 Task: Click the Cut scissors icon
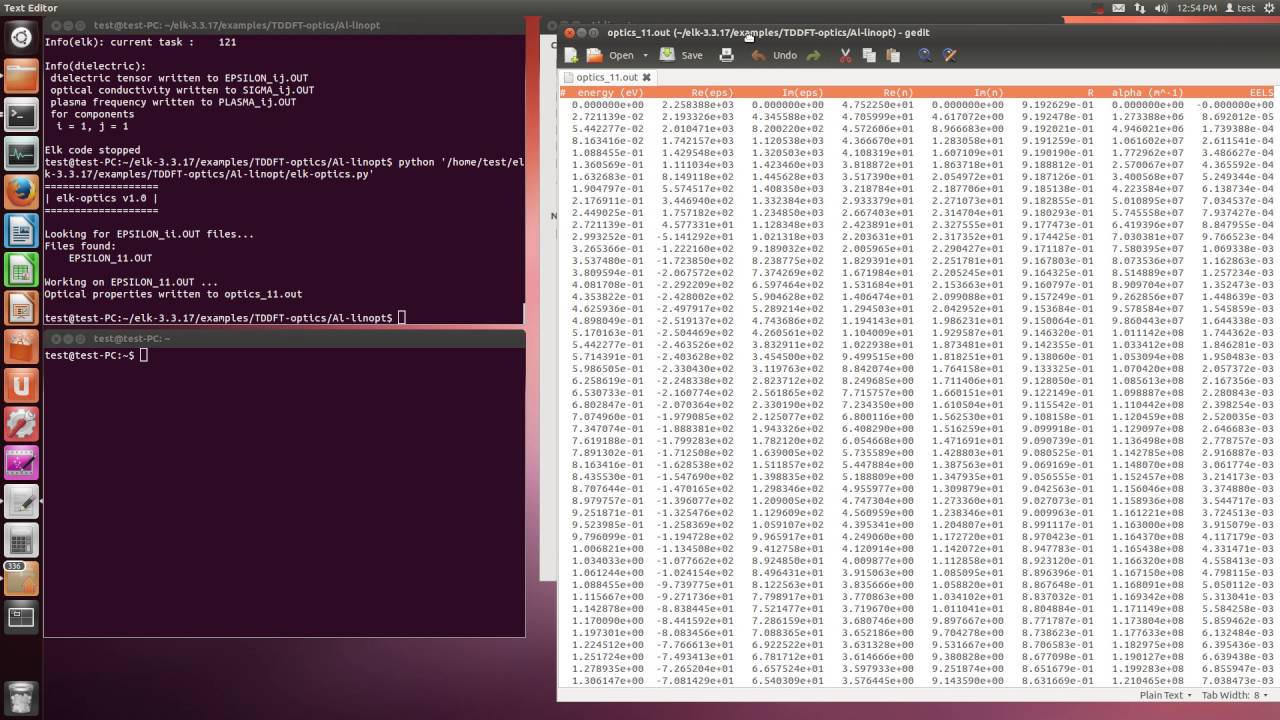tap(845, 55)
